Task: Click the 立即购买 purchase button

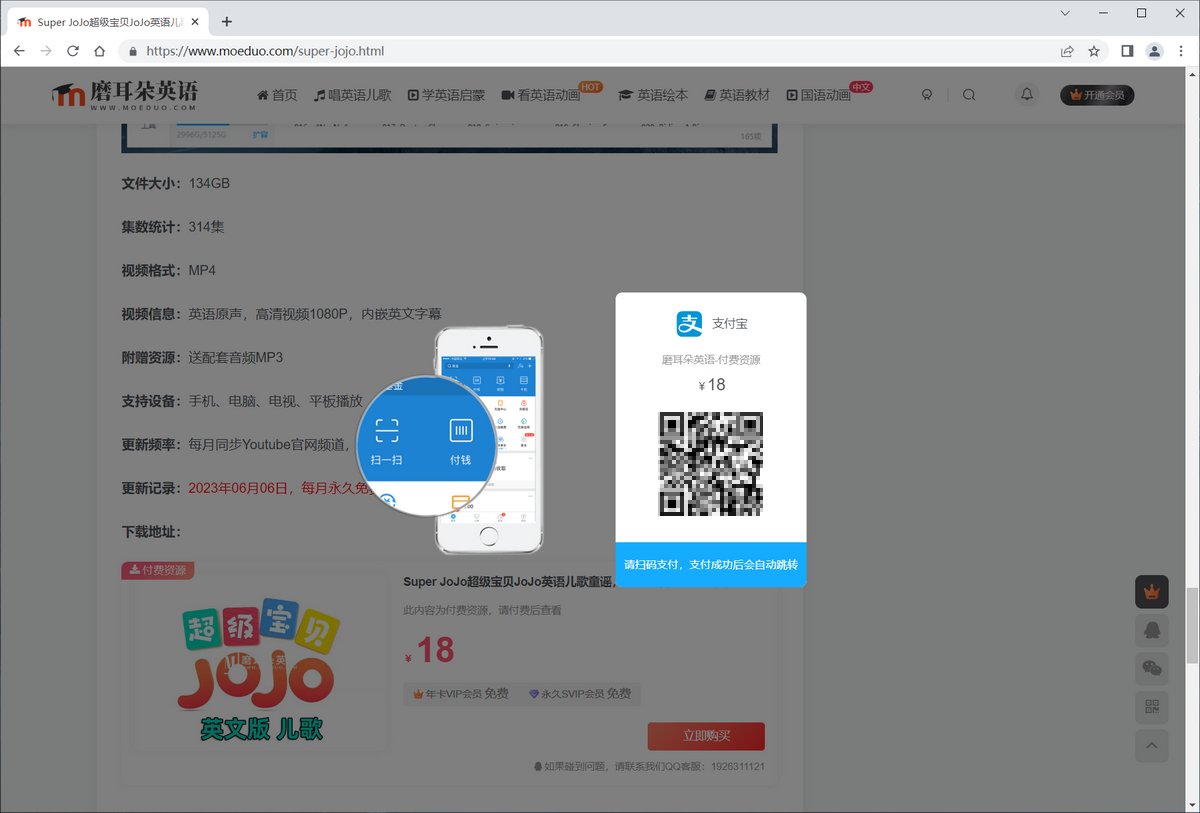Action: pyautogui.click(x=705, y=736)
